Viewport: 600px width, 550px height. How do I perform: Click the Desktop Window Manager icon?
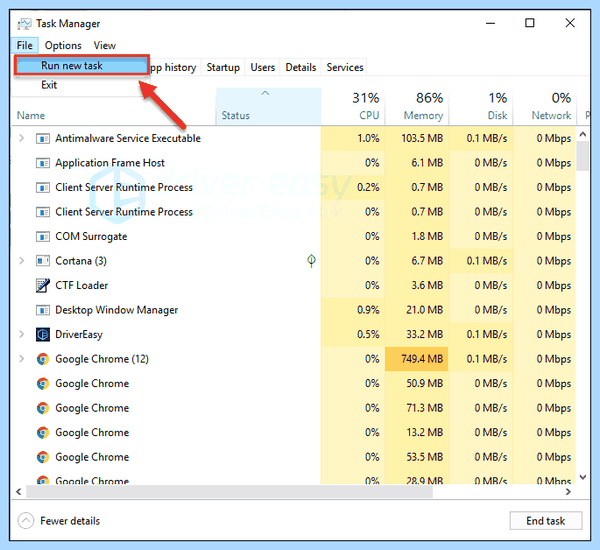pyautogui.click(x=42, y=310)
